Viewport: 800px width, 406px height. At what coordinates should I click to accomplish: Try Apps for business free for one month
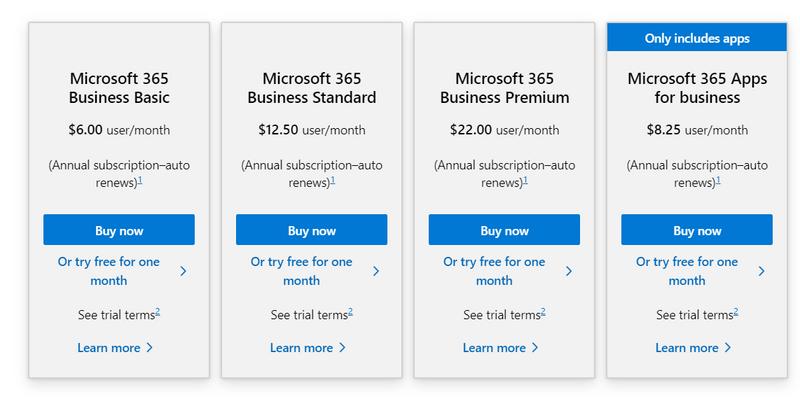click(x=687, y=271)
